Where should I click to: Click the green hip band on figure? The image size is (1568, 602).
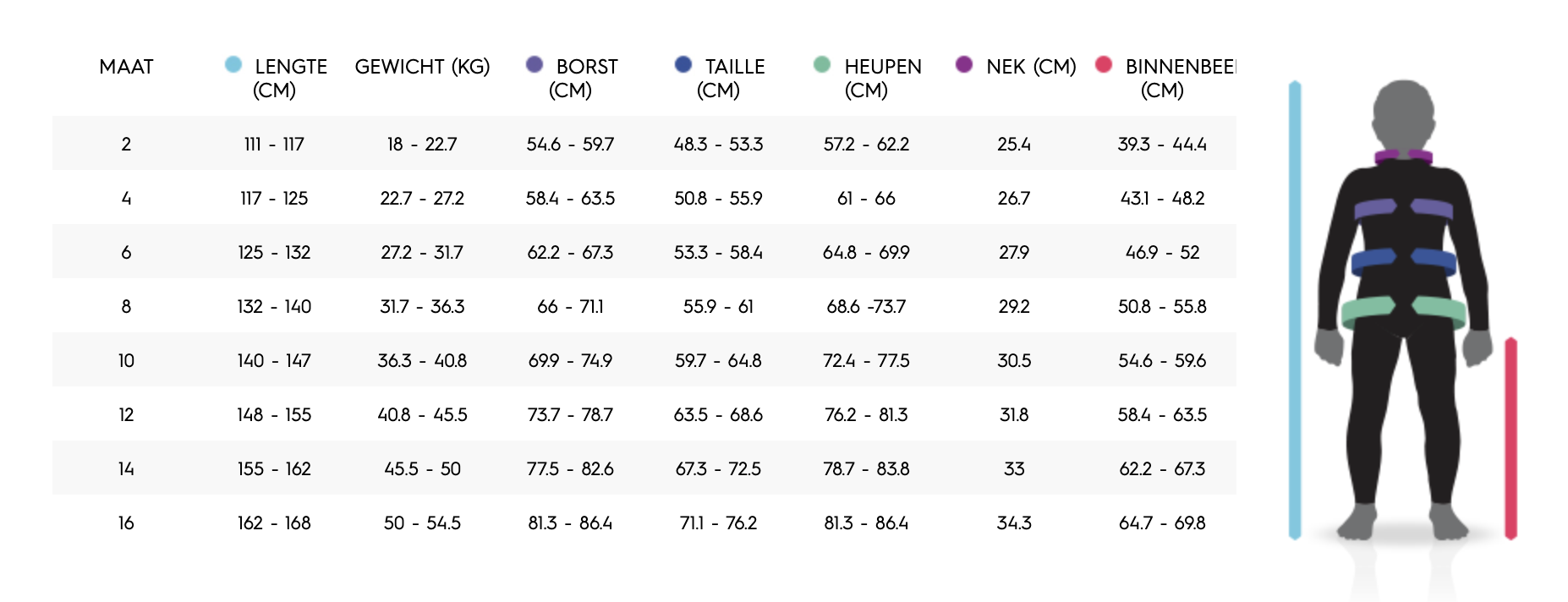[1403, 313]
